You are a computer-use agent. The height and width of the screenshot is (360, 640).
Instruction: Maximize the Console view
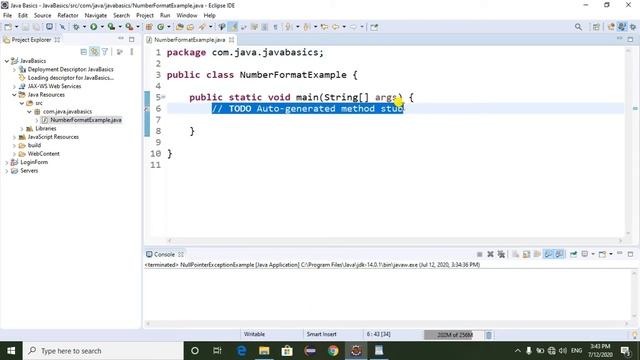[x=630, y=254]
